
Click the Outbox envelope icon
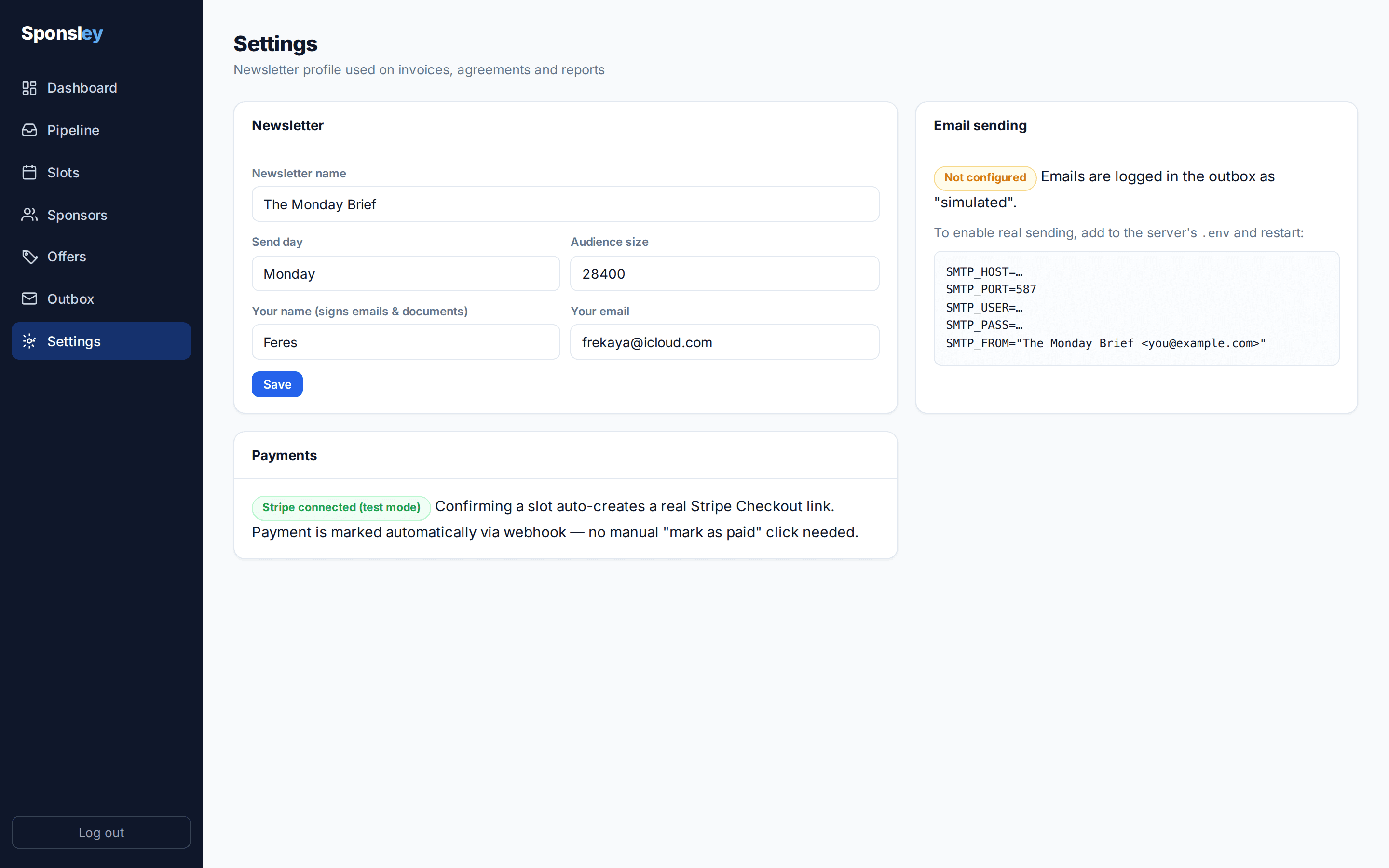tap(29, 299)
